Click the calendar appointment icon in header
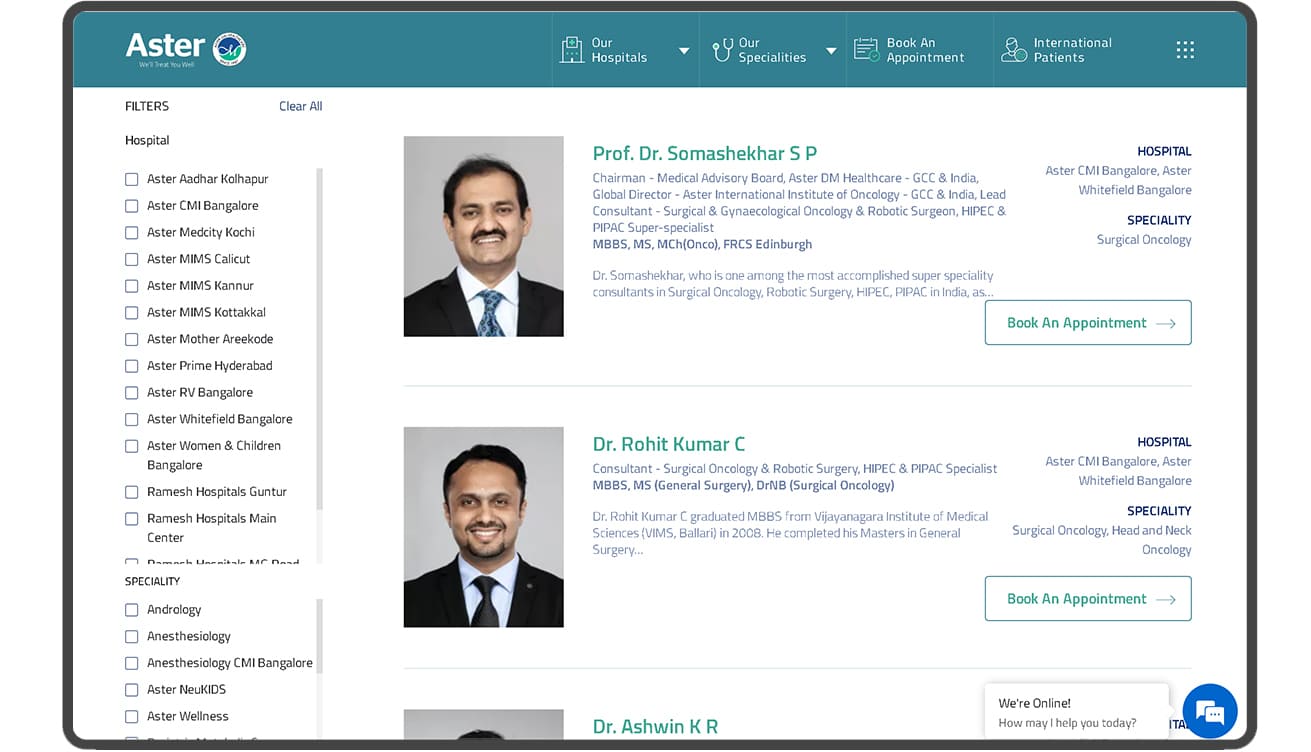 [866, 50]
